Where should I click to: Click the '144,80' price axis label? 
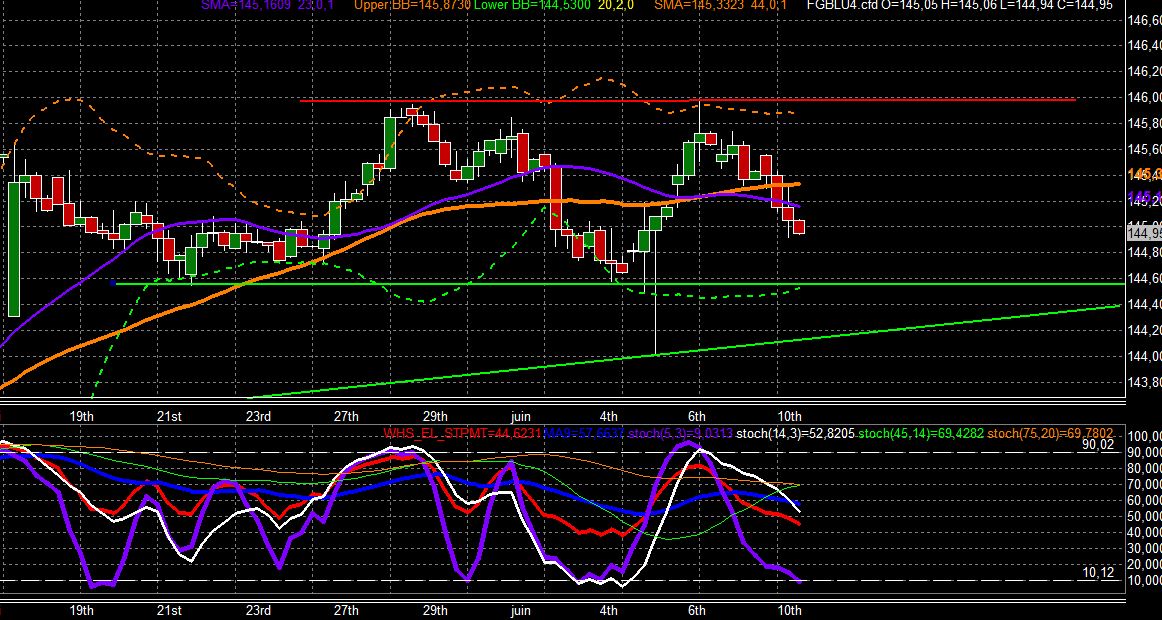pyautogui.click(x=1143, y=252)
